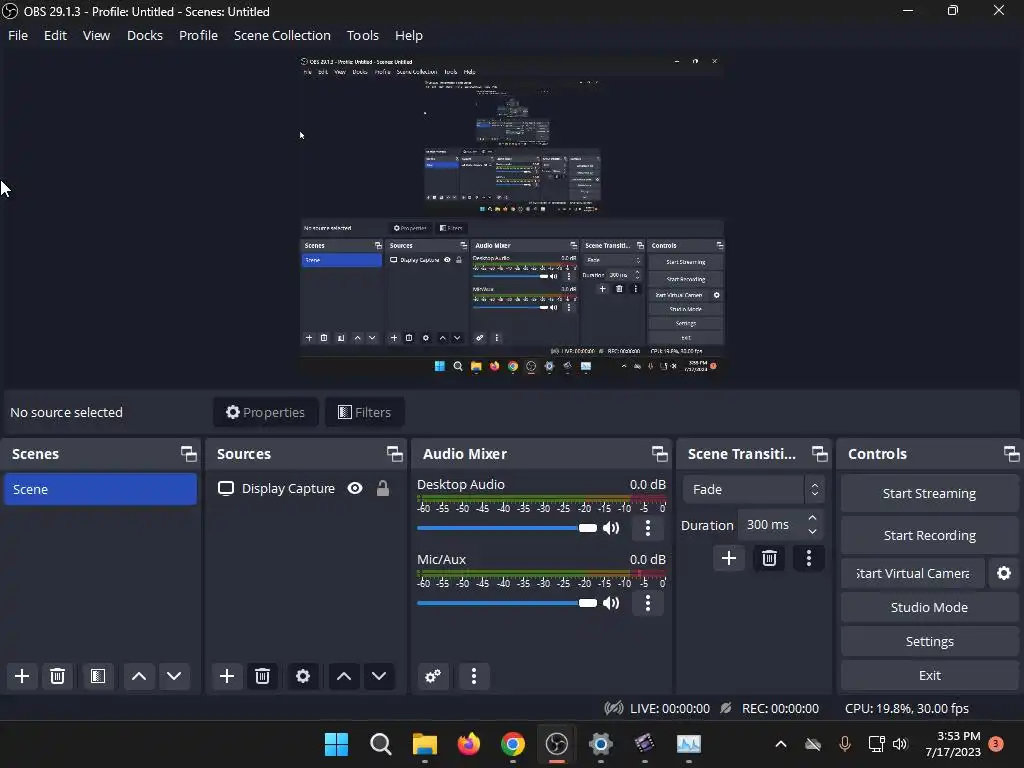This screenshot has height=768, width=1024.
Task: Undock the Audio Mixer panel
Action: (x=660, y=454)
